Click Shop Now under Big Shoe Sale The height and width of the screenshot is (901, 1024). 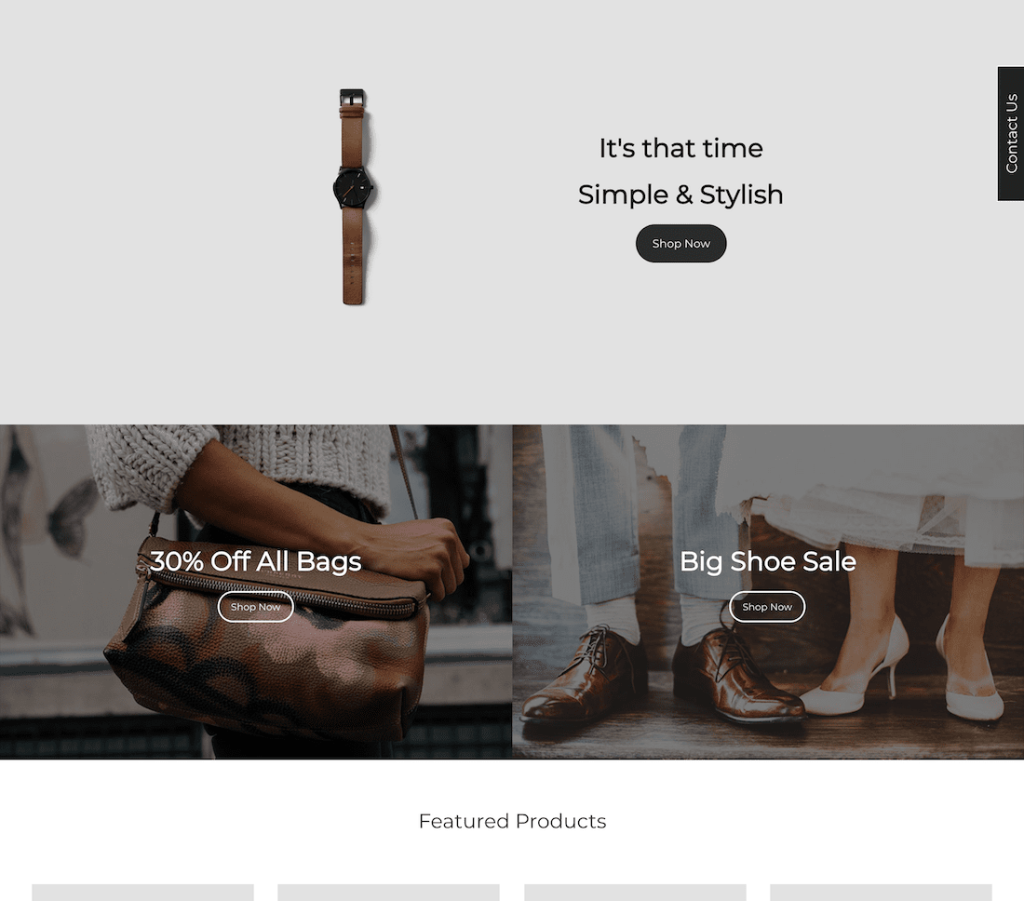(767, 607)
